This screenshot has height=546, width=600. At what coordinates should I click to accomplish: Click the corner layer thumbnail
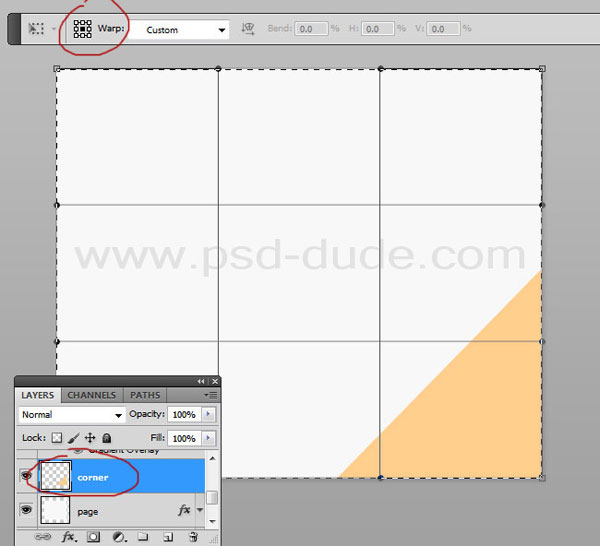click(x=55, y=476)
